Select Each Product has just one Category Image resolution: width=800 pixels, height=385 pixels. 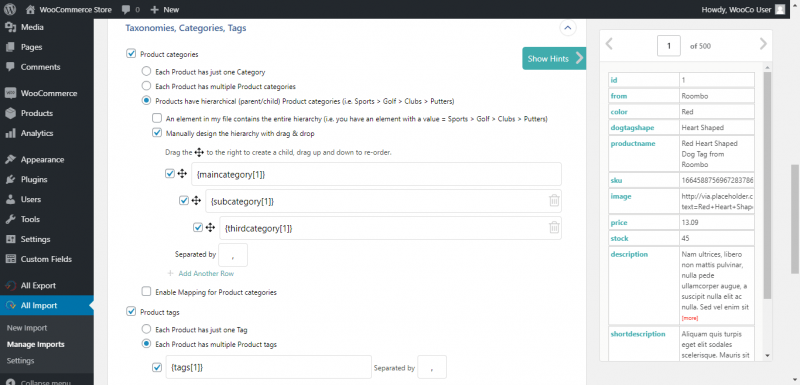pyautogui.click(x=146, y=72)
